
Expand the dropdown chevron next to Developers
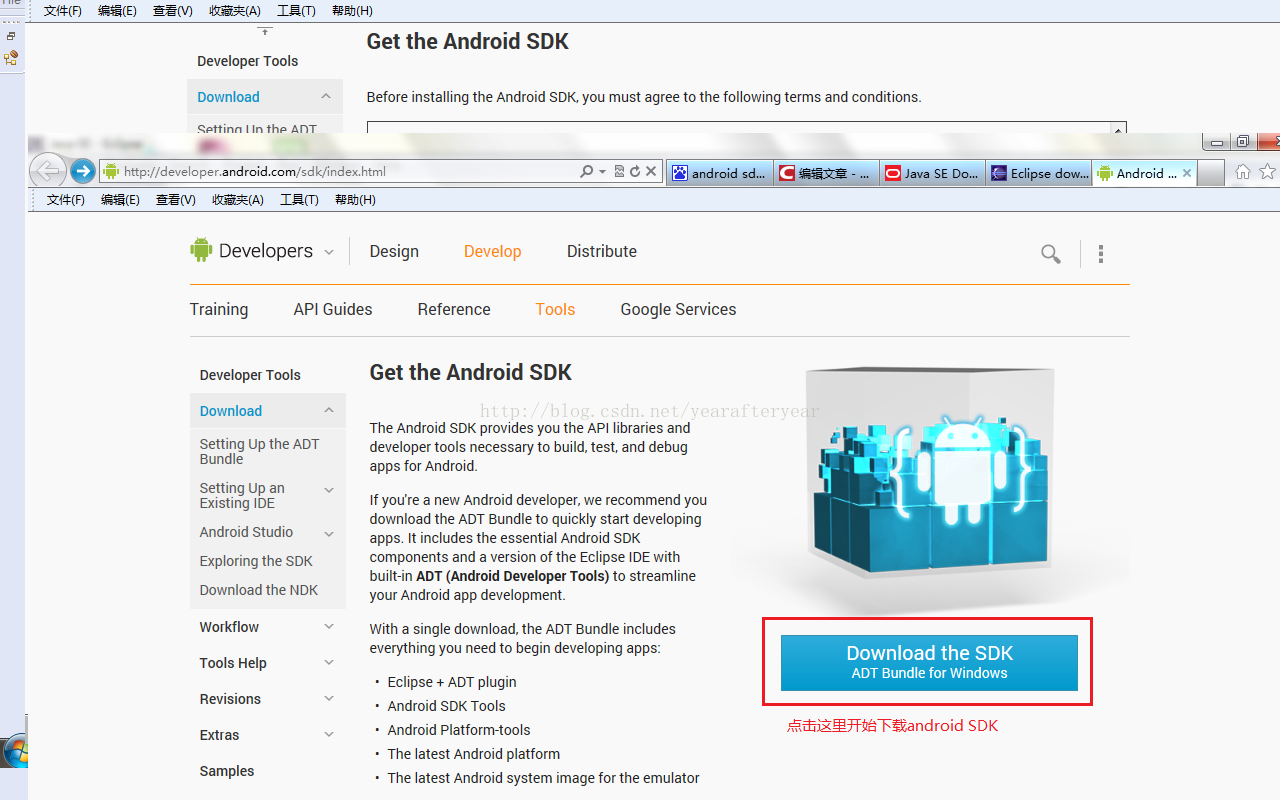[328, 252]
